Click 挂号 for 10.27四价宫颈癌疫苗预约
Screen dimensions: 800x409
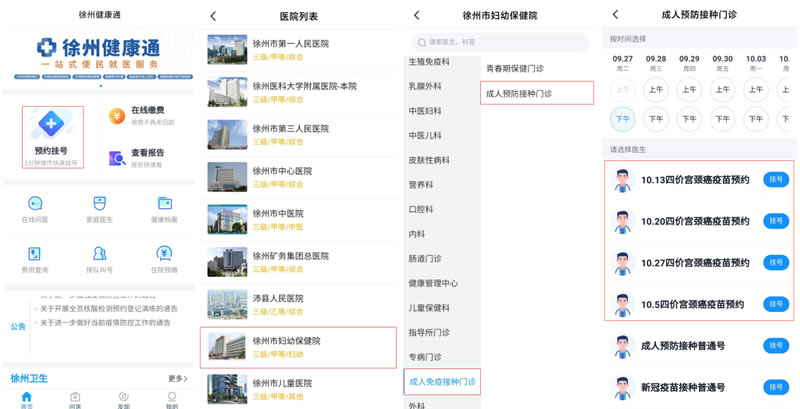click(776, 263)
